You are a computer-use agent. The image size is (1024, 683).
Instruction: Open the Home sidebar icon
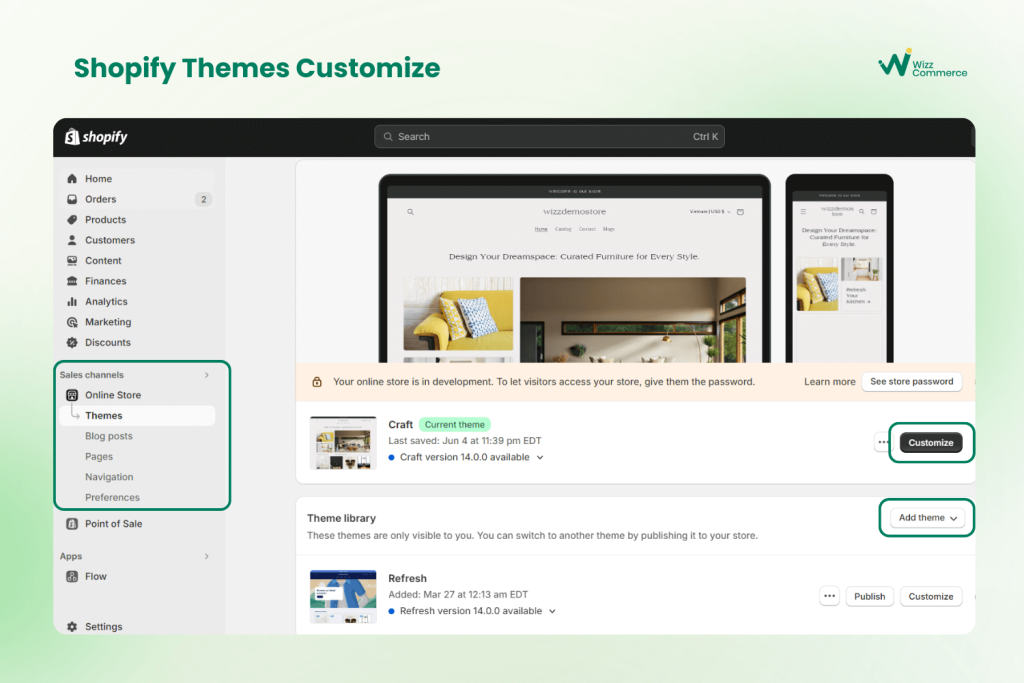(72, 179)
